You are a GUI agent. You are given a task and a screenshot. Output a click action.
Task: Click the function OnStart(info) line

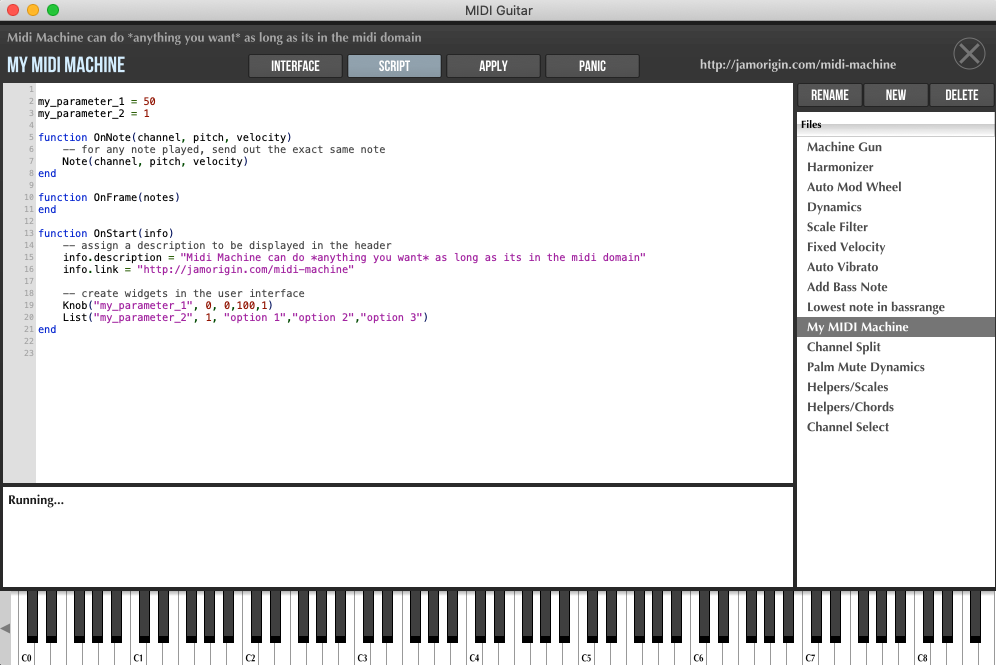(x=105, y=234)
